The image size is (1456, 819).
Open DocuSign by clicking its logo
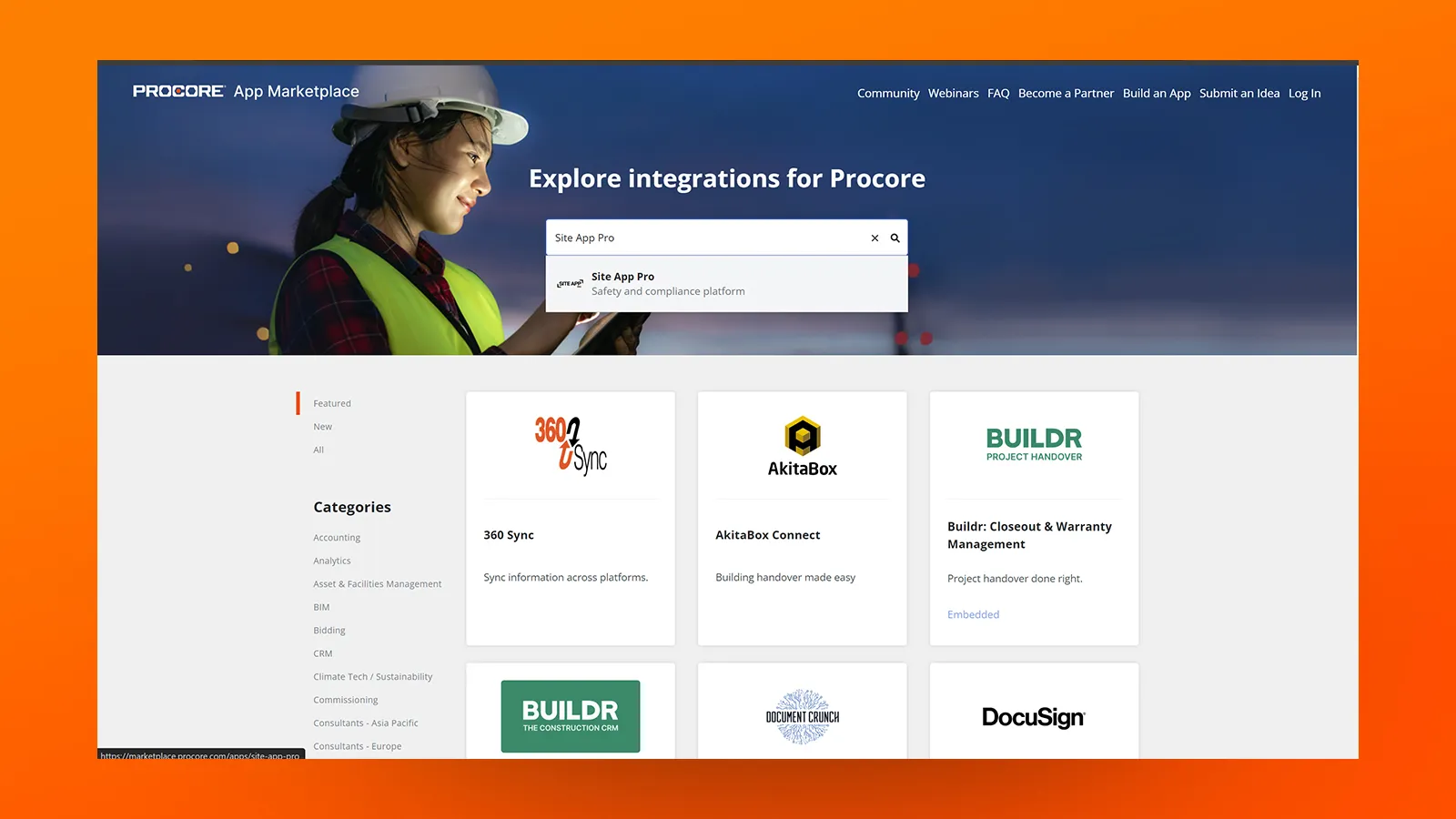(1034, 718)
